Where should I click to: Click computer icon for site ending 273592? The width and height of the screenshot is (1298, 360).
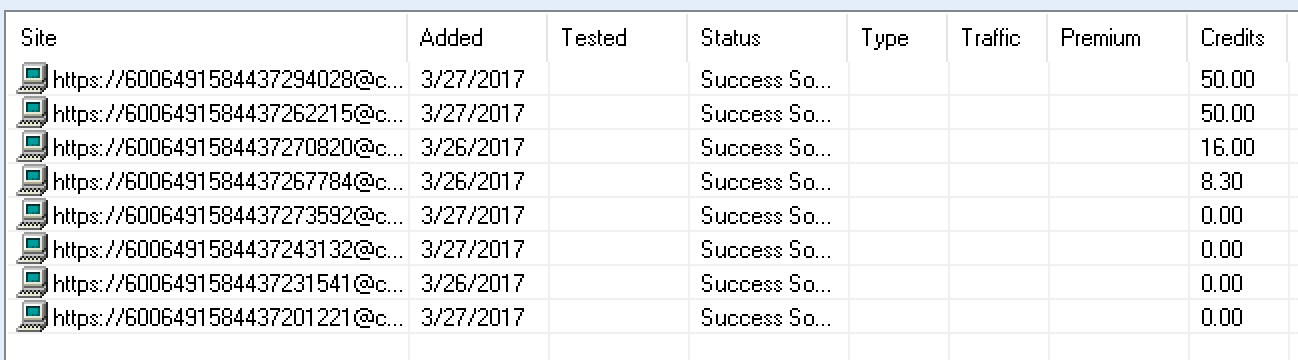click(x=34, y=215)
